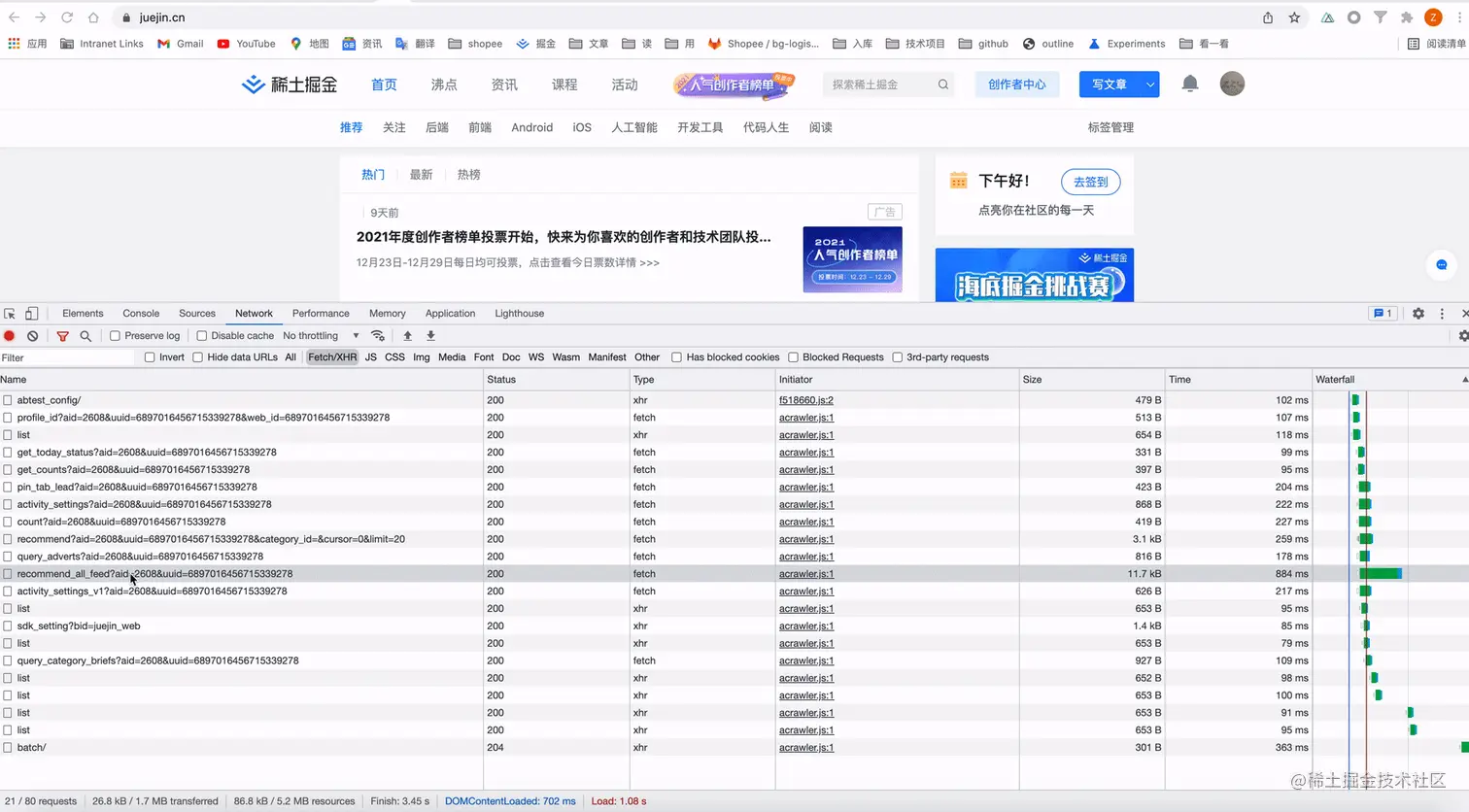Stop recording network log with red button
Image resolution: width=1469 pixels, height=812 pixels.
(10, 336)
